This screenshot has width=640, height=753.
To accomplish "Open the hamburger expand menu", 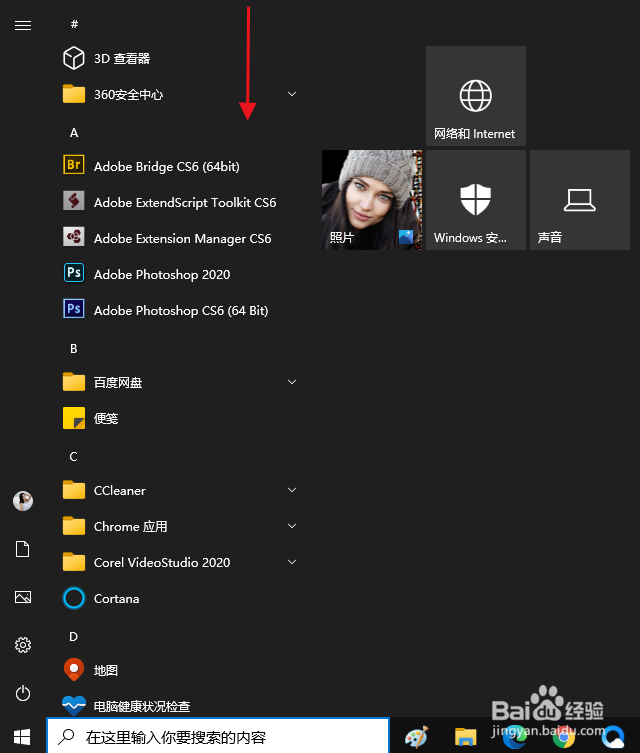I will tap(23, 25).
